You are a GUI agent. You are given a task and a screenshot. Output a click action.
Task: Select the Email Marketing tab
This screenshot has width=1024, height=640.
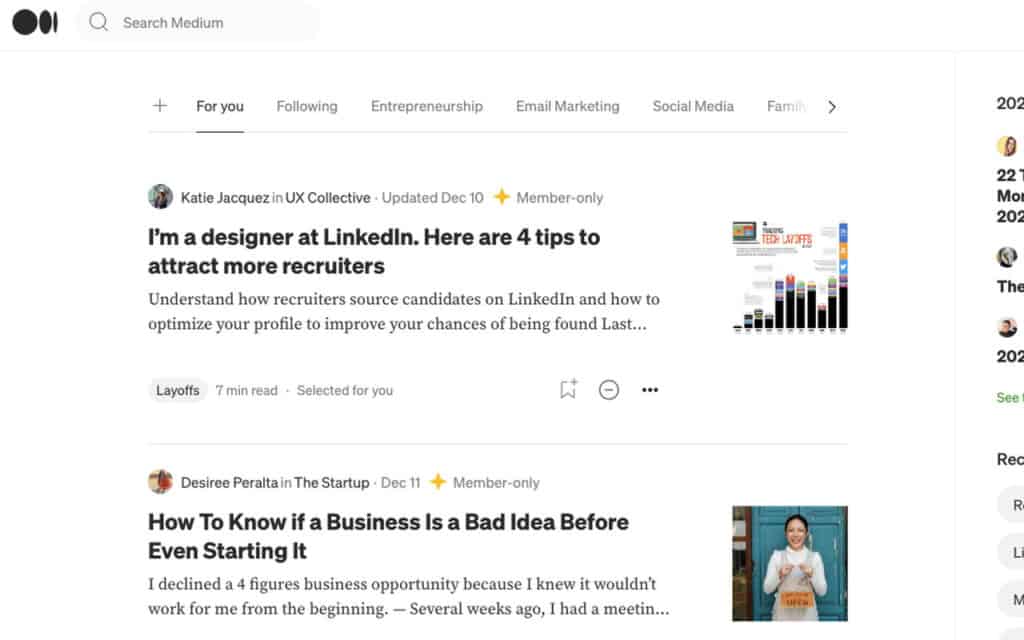(568, 106)
